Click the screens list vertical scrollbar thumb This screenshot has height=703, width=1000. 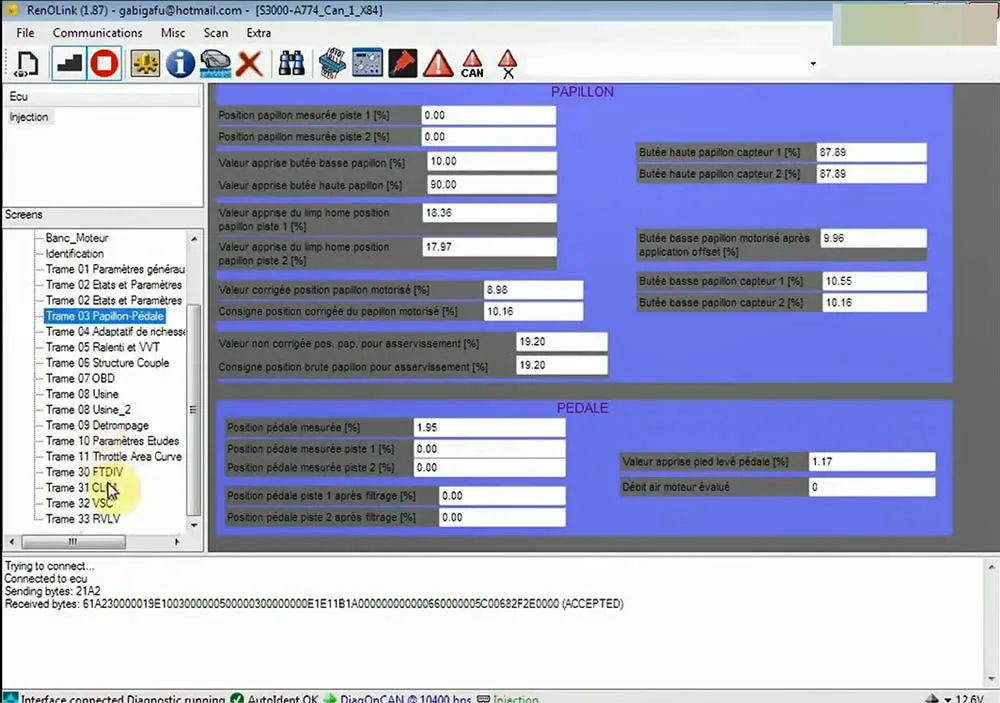pos(194,410)
